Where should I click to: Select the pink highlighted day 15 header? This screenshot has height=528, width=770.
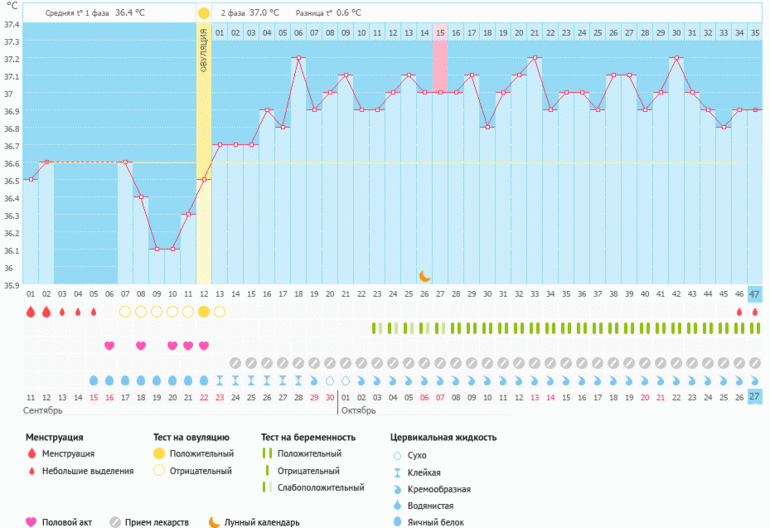[x=440, y=33]
